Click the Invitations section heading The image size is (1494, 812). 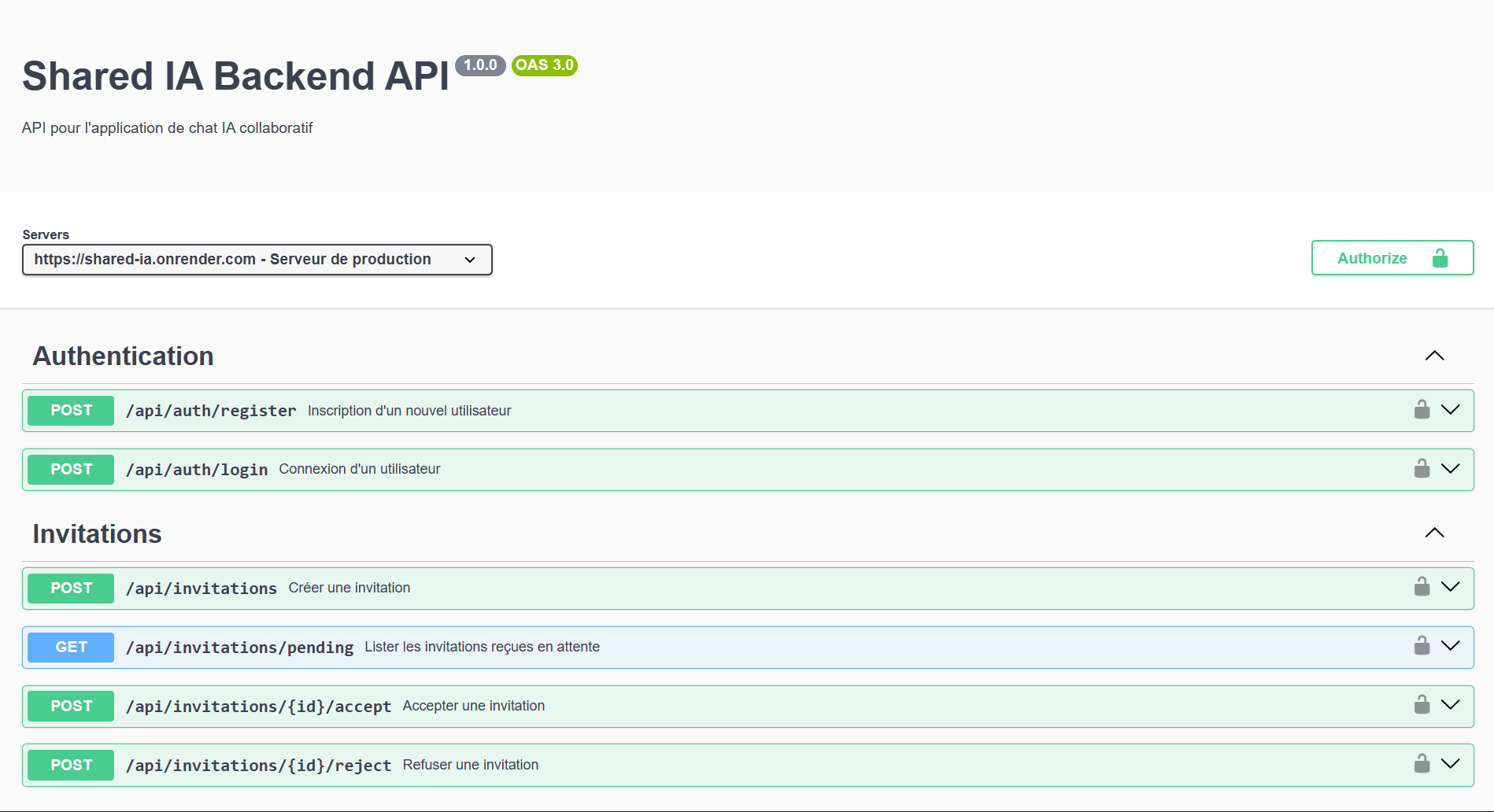coord(97,533)
